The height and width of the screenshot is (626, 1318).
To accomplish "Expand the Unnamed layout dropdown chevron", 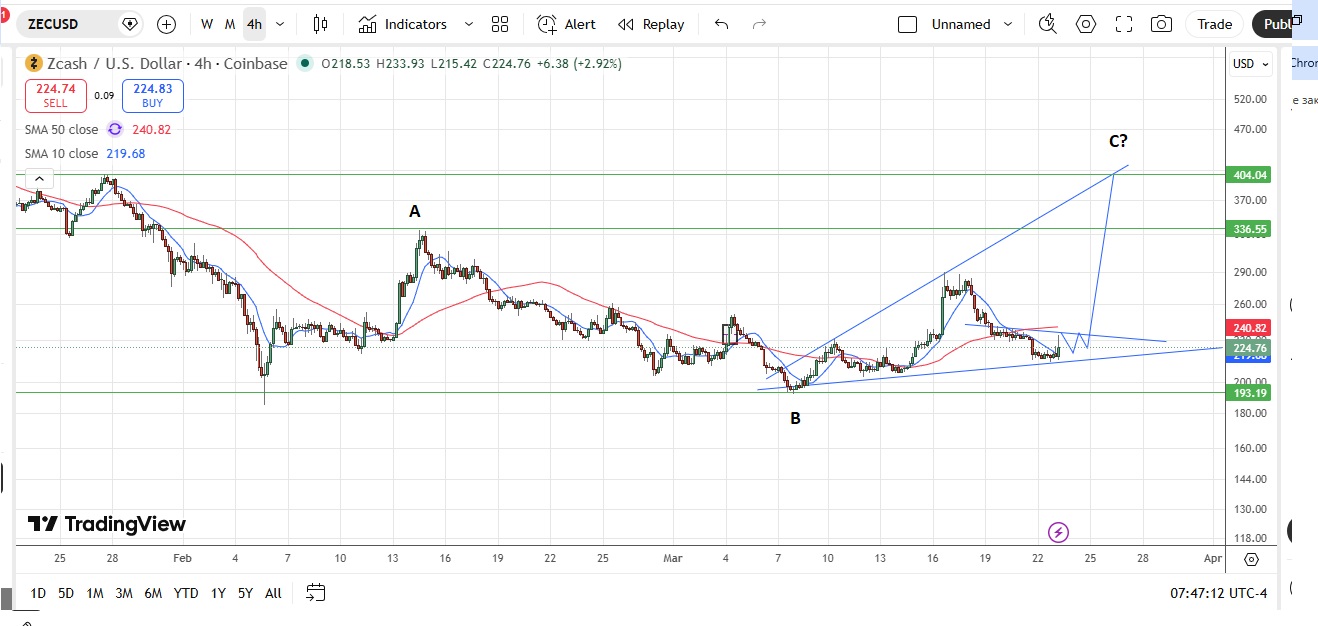I will click(1008, 24).
